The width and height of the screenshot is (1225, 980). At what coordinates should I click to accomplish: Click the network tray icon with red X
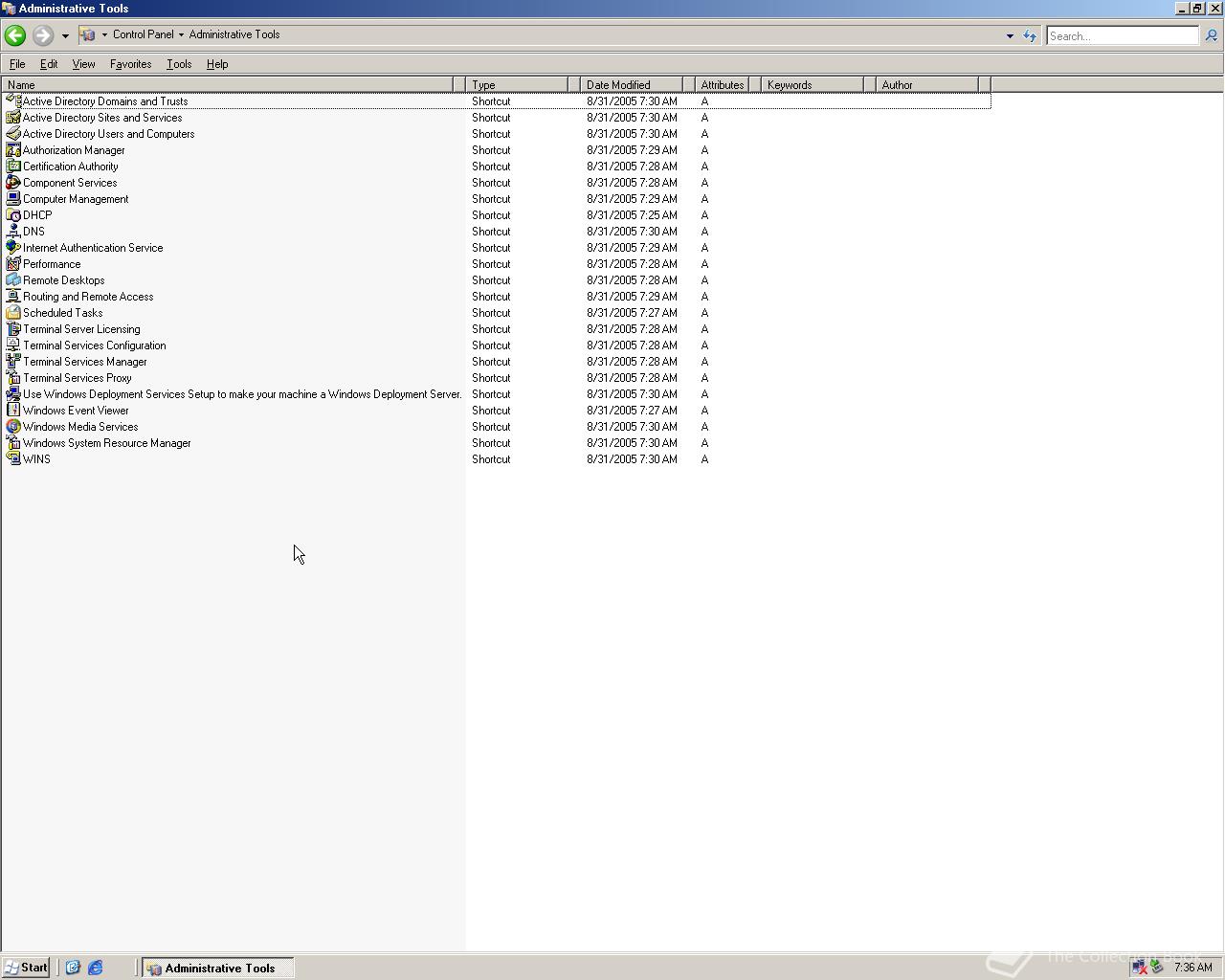click(x=1139, y=968)
